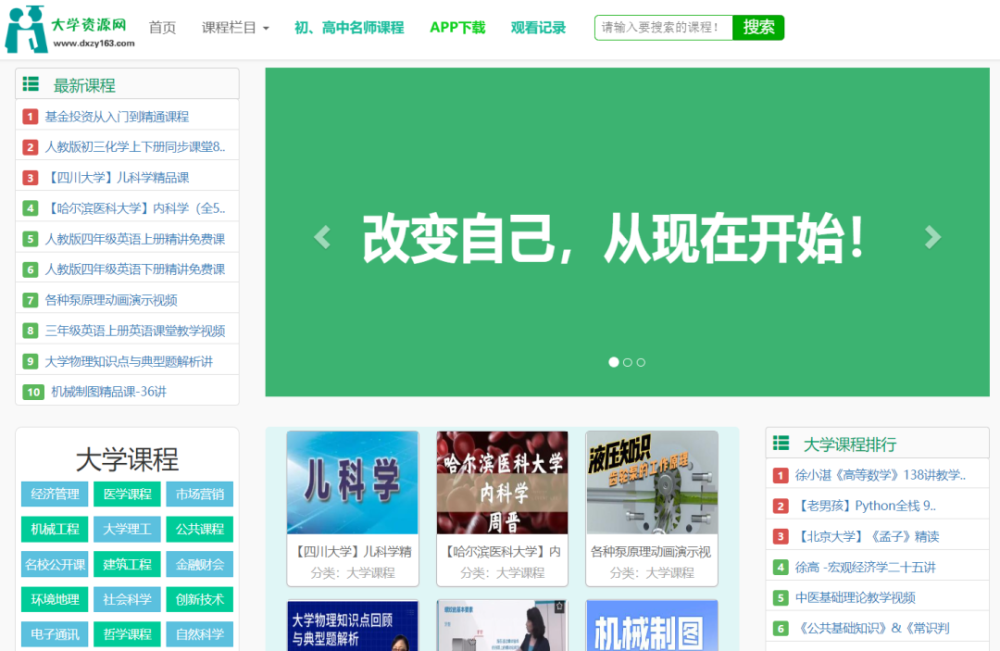Open the 儿科学 course thumbnail
The image size is (1000, 651).
(353, 483)
